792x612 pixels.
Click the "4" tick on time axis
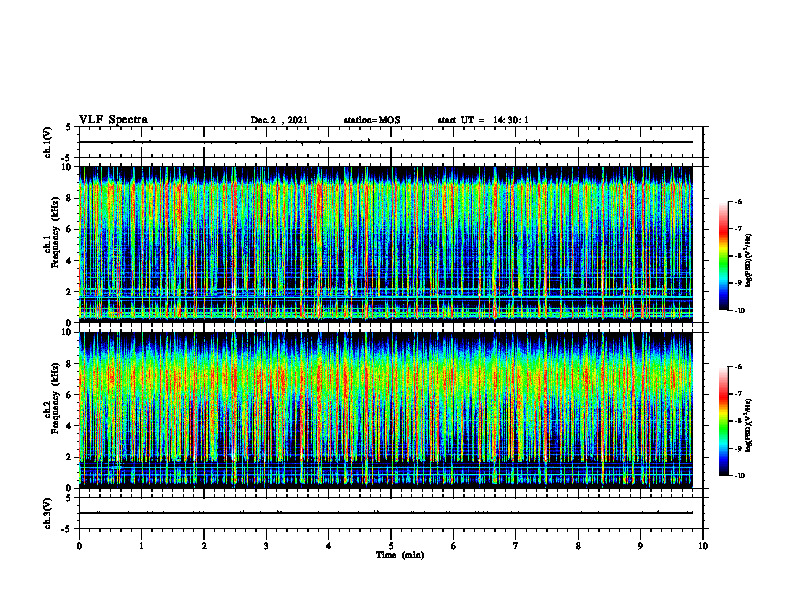329,546
